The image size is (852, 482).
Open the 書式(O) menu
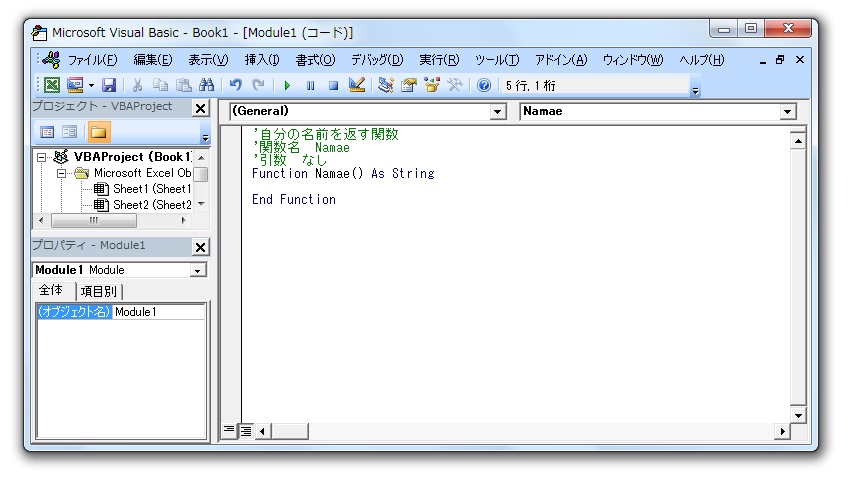315,60
